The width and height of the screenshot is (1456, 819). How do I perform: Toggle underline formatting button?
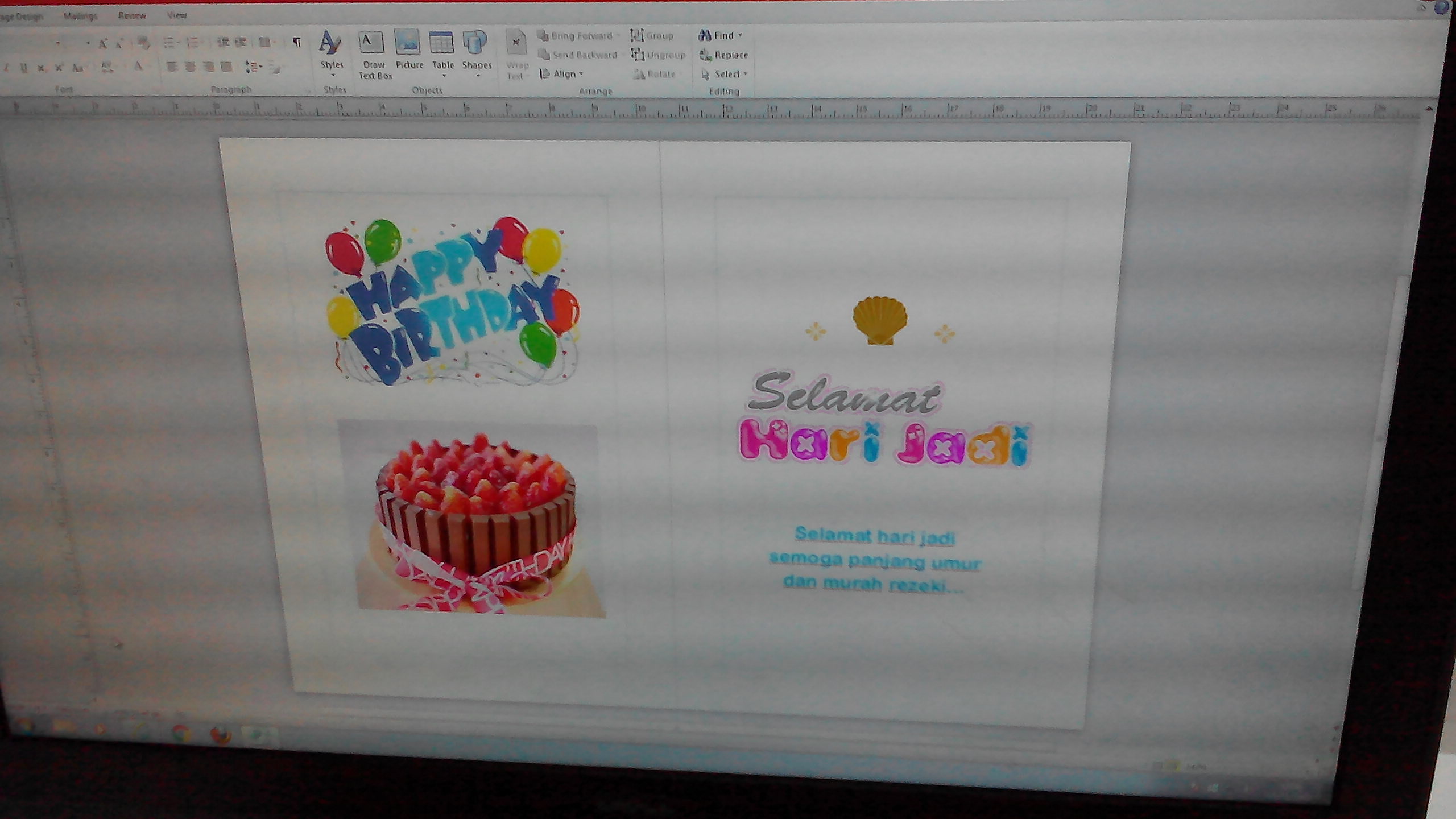tap(23, 68)
